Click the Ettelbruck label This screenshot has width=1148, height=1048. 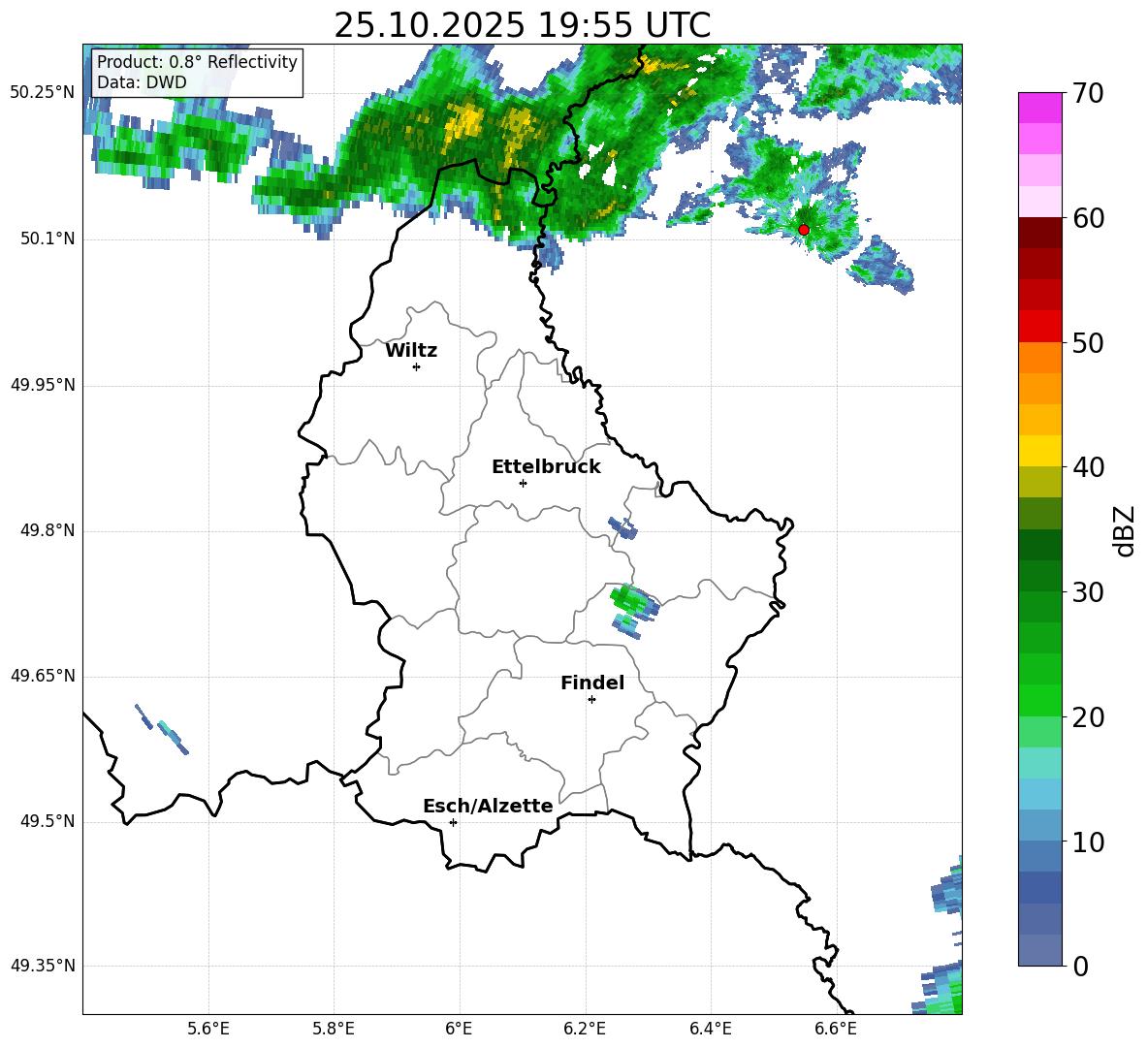tap(546, 467)
